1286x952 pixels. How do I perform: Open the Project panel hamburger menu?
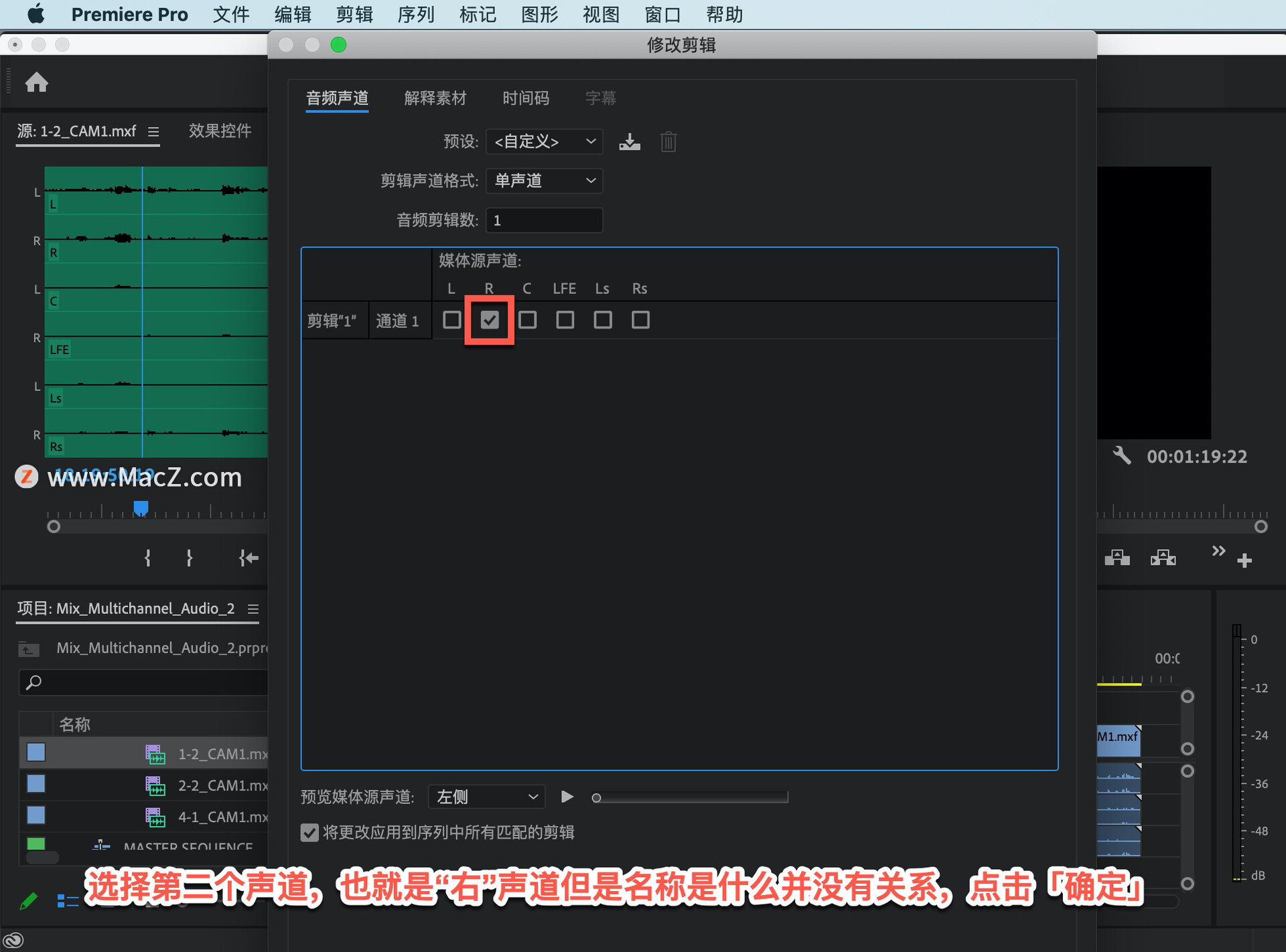tap(253, 609)
